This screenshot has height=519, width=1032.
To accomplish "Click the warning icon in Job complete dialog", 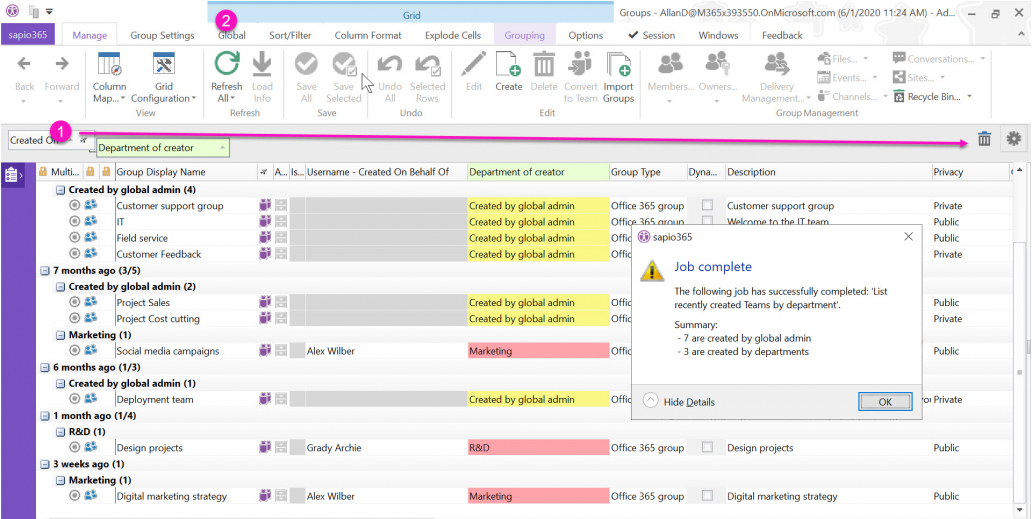I will [x=652, y=270].
